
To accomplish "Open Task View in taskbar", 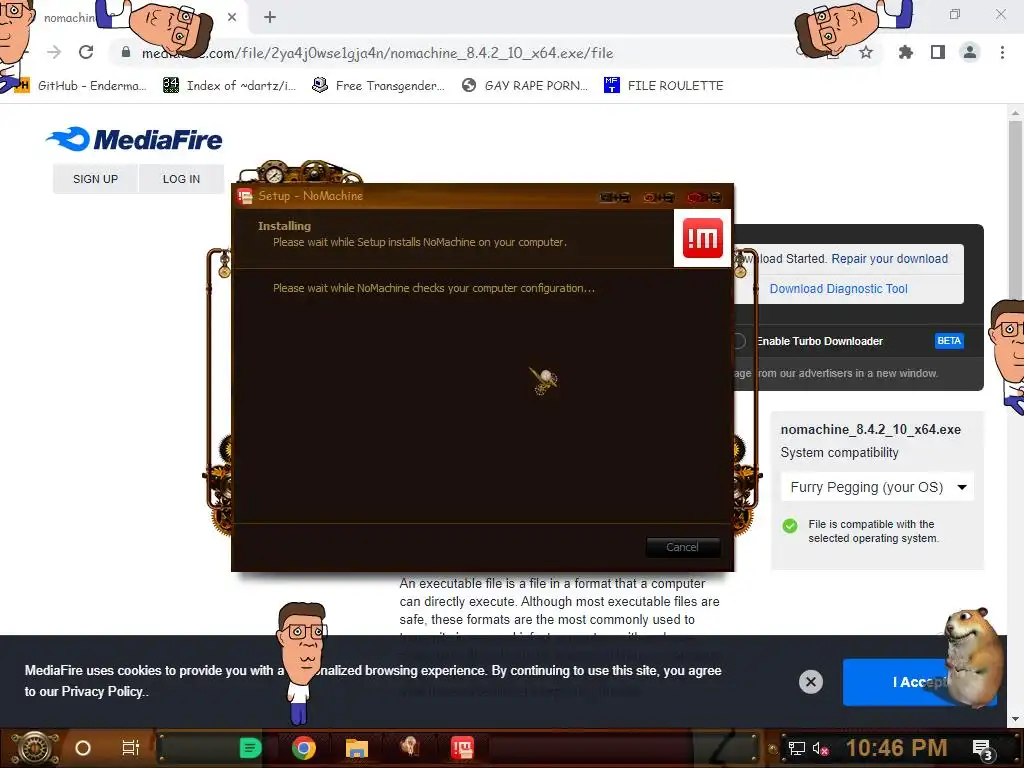I will click(x=131, y=748).
